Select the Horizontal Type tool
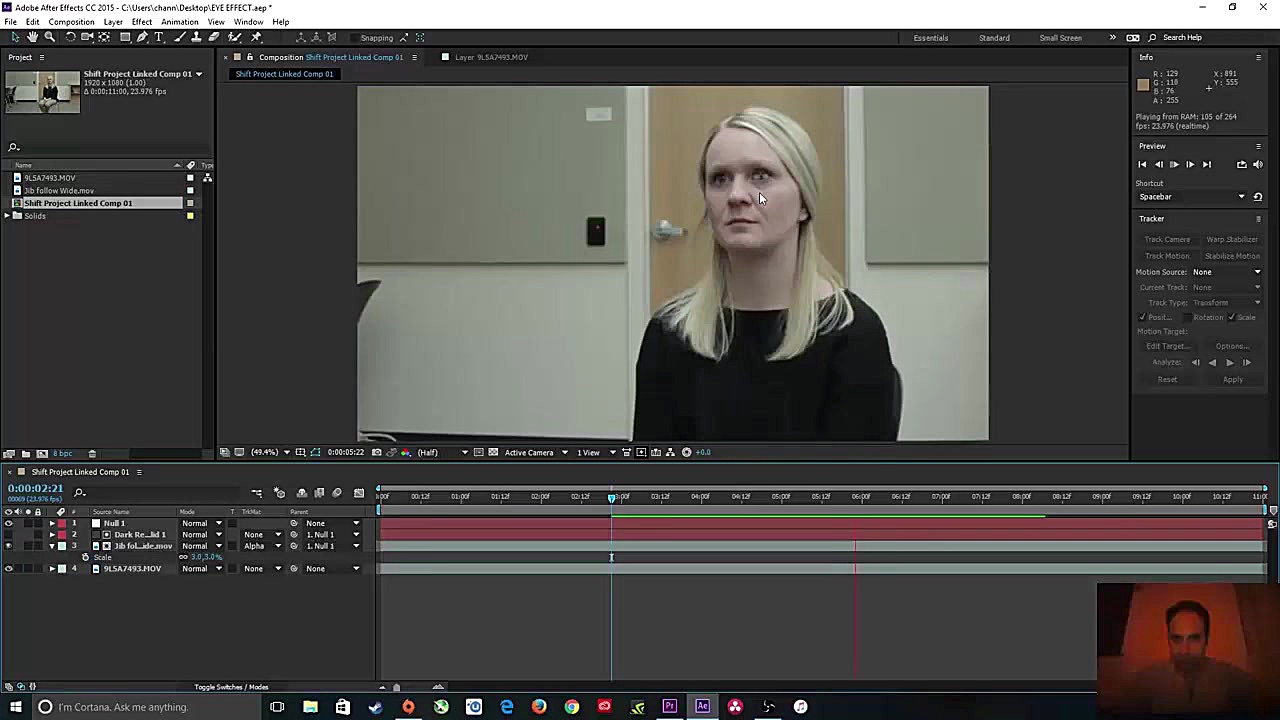1280x720 pixels. click(x=159, y=37)
